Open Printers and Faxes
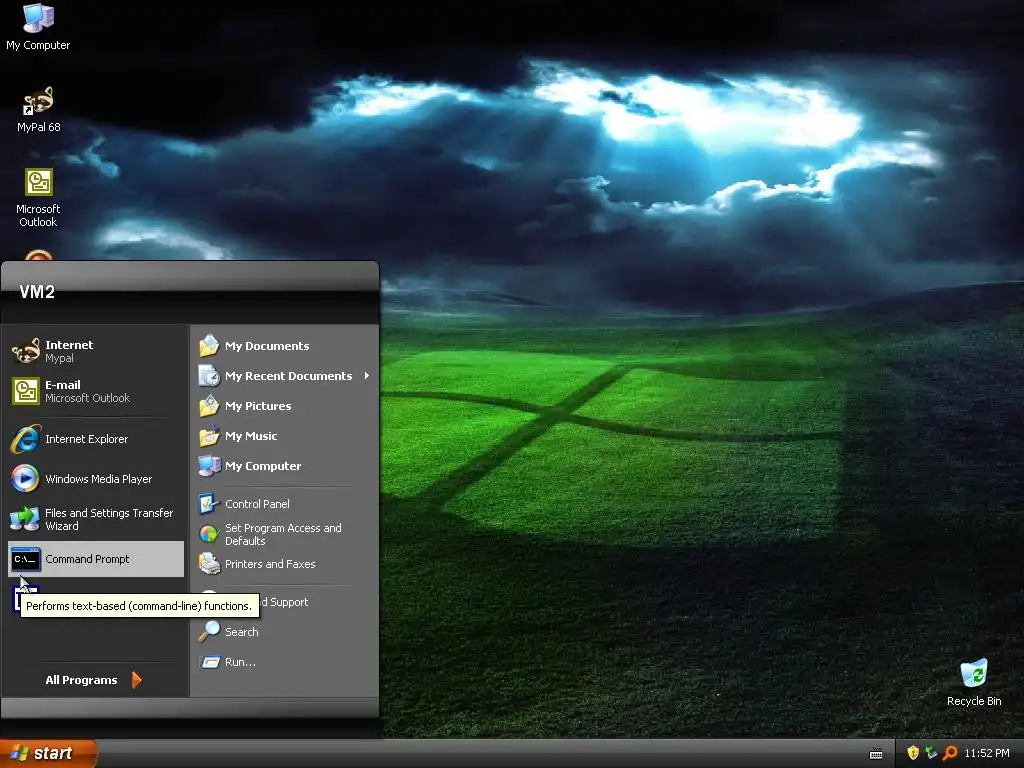 click(284, 564)
